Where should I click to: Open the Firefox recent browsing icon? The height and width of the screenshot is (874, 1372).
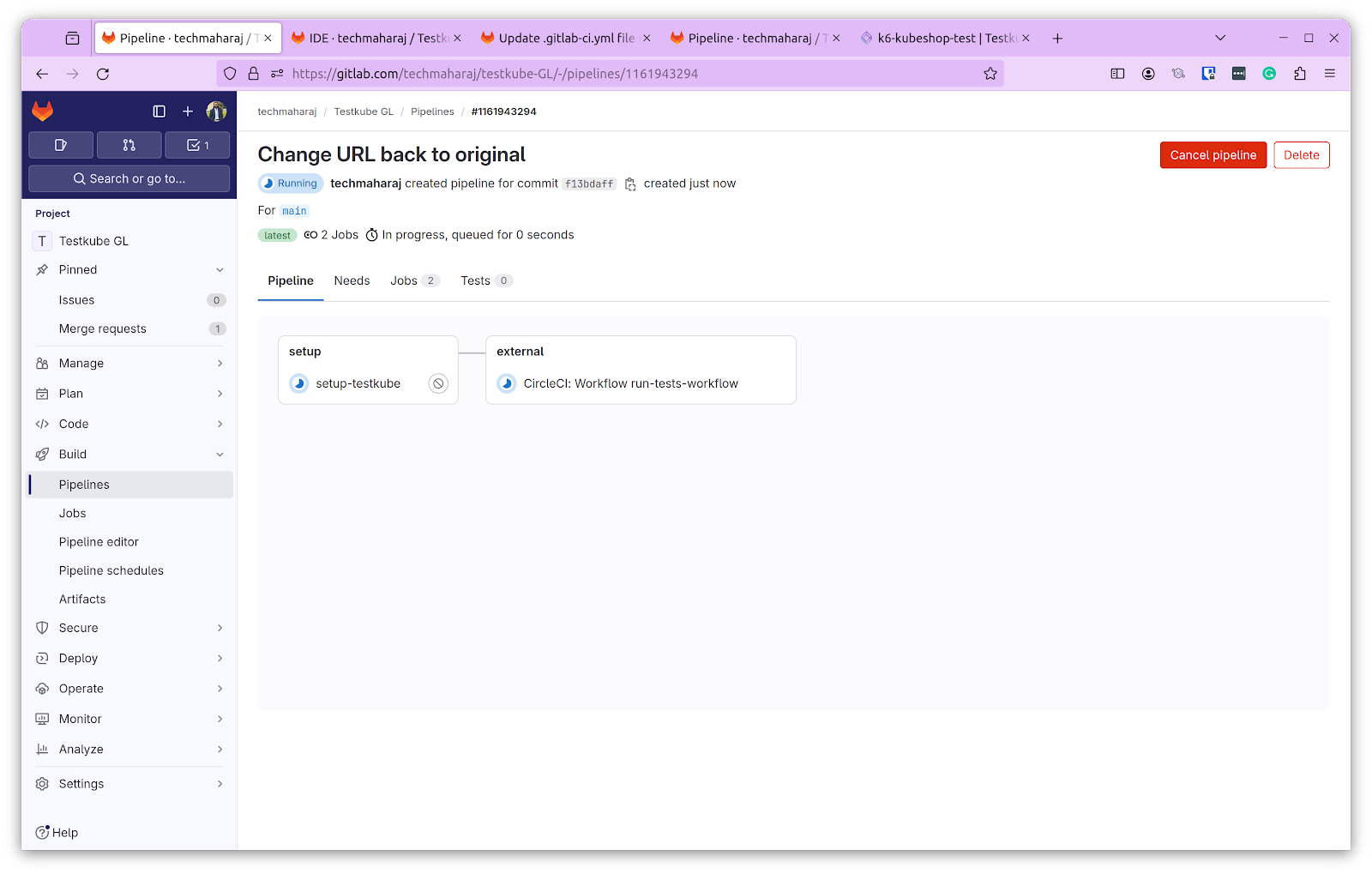73,38
